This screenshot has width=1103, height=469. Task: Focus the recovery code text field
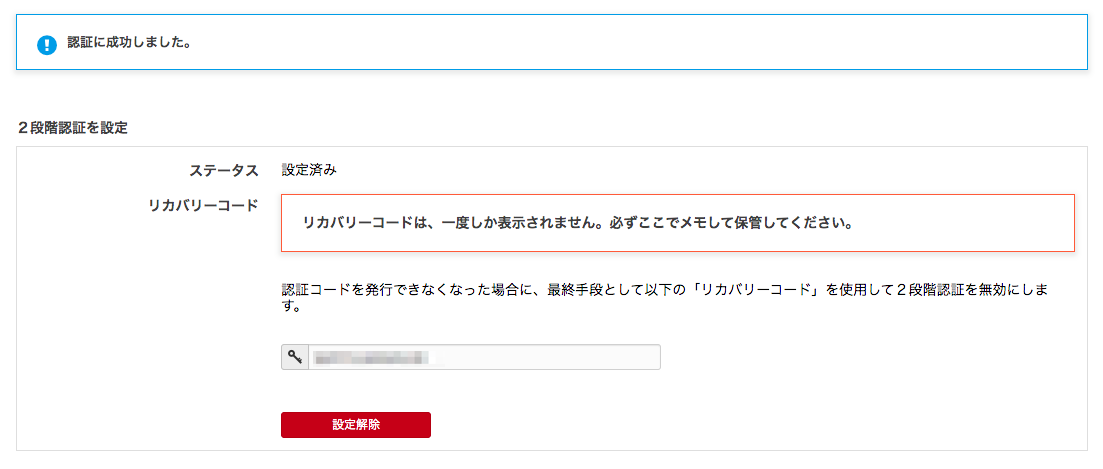pyautogui.click(x=484, y=357)
